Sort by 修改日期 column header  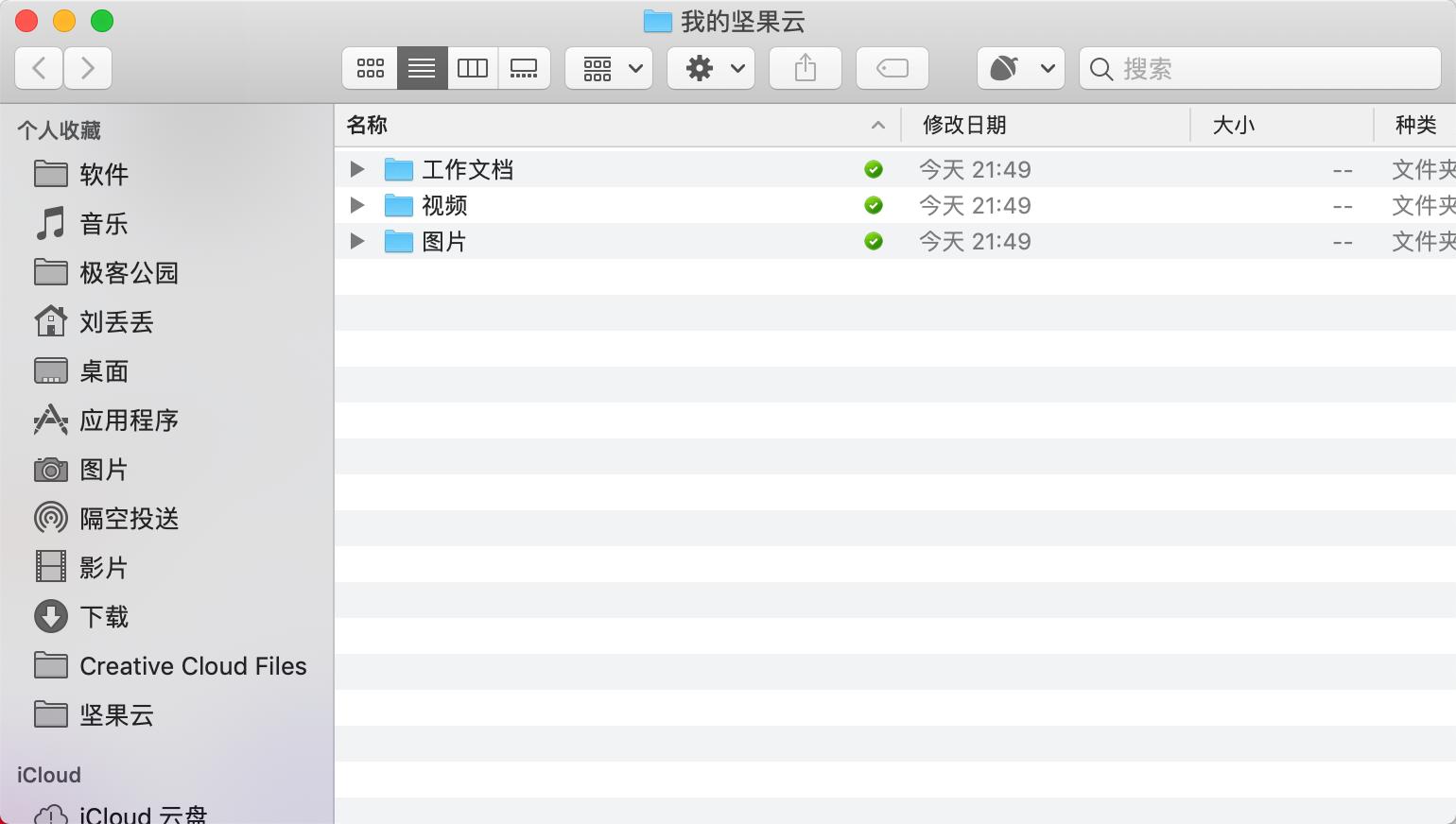pos(964,125)
